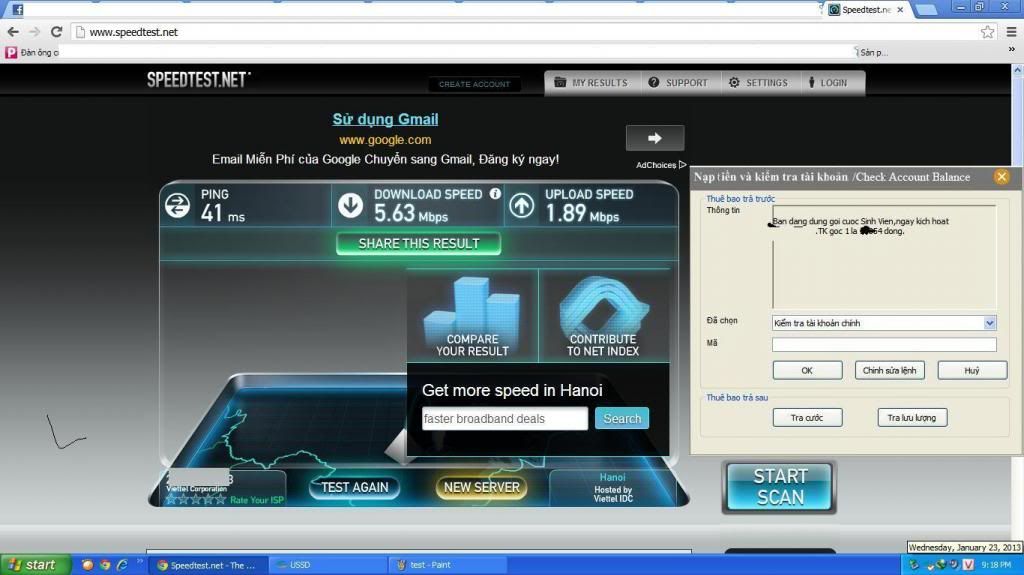Close the Speedtest.net tab

coord(900,10)
